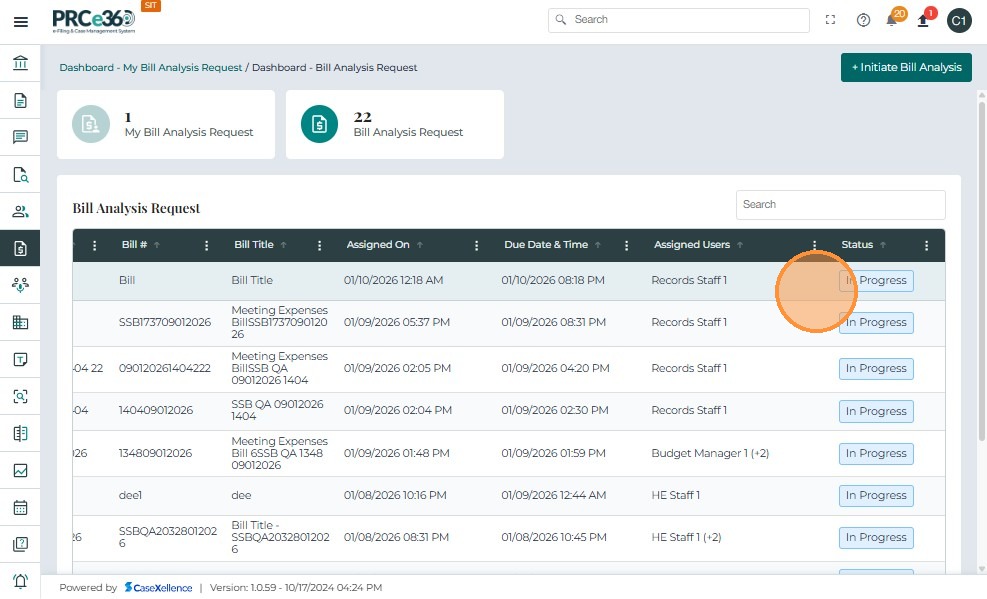Click assigned on '01/10/2026 12:18 AM'

tap(393, 280)
